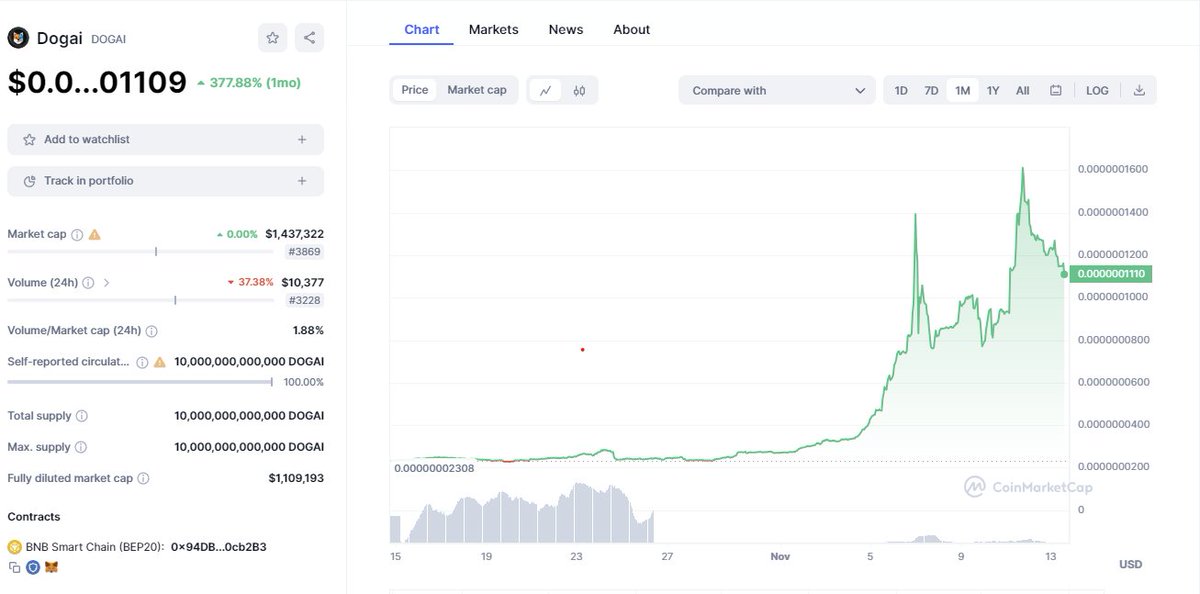Open the date range calendar icon

point(1055,90)
